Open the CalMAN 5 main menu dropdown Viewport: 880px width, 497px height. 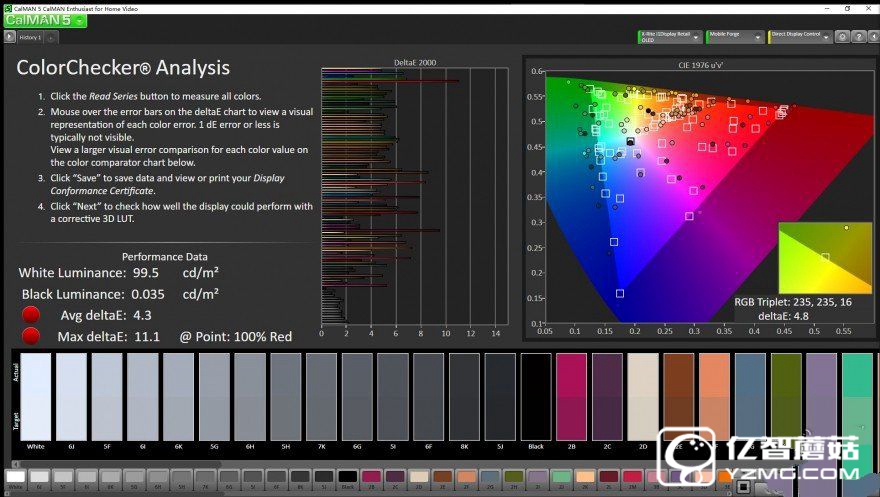(x=80, y=20)
